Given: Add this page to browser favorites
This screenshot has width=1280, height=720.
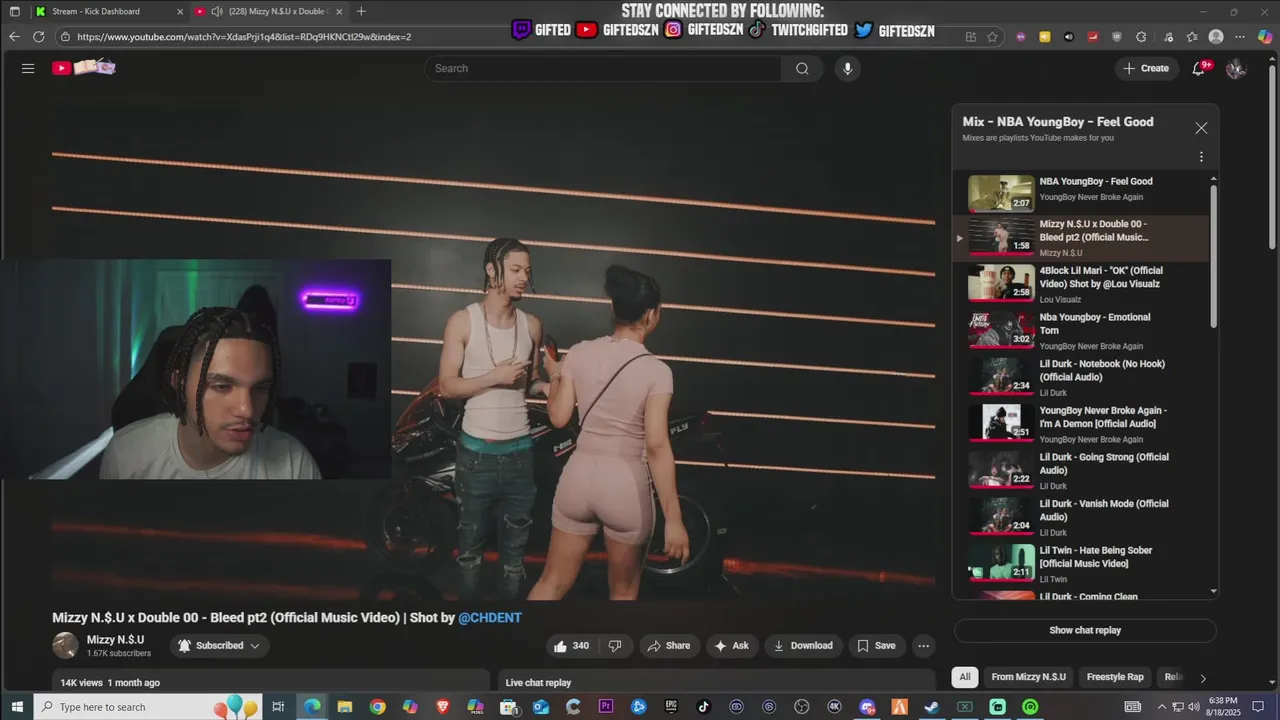Looking at the screenshot, I should click(x=992, y=36).
